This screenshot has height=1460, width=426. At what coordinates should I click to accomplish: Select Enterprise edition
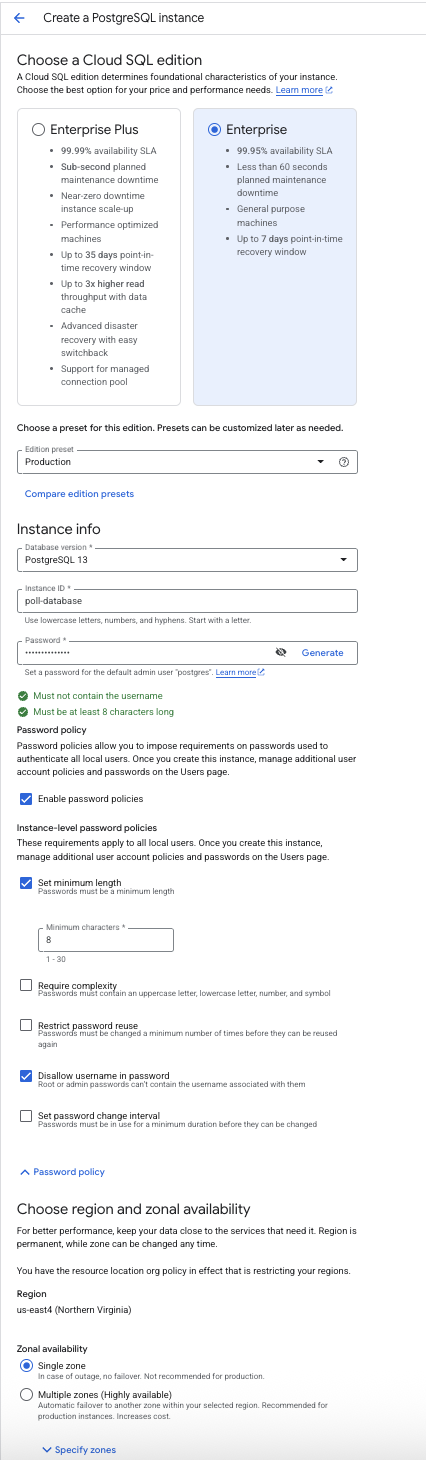click(x=214, y=129)
